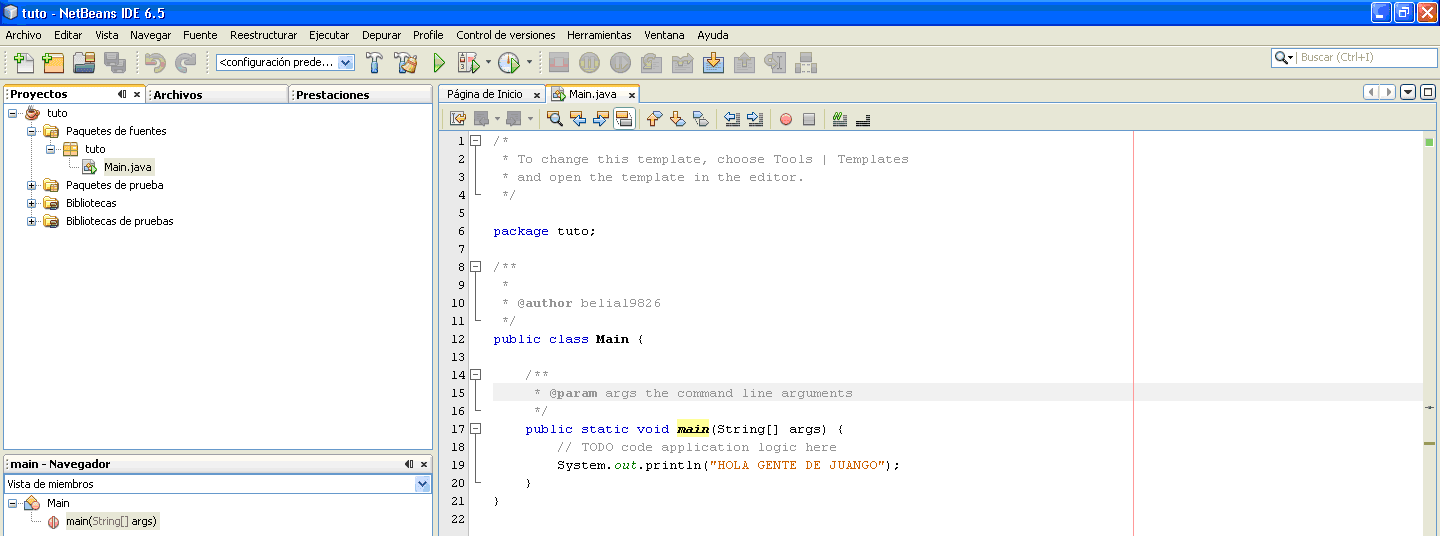Expand Paquetes de prueba node
The image size is (1440, 536).
(32, 185)
